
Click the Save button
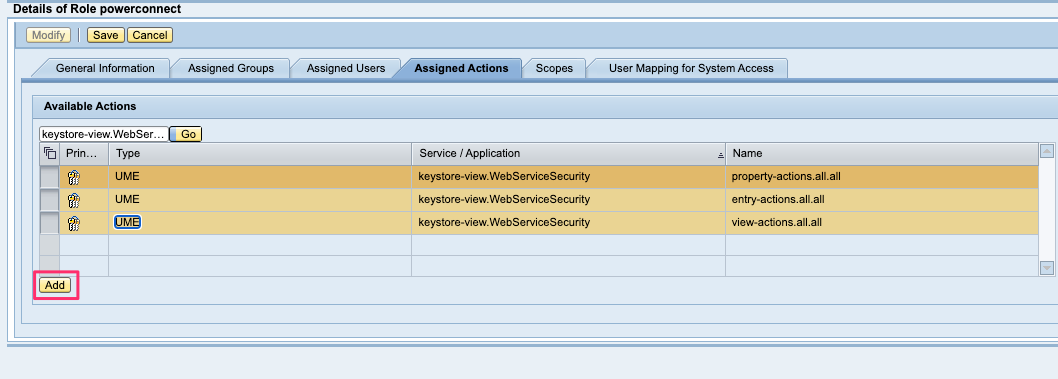(105, 35)
